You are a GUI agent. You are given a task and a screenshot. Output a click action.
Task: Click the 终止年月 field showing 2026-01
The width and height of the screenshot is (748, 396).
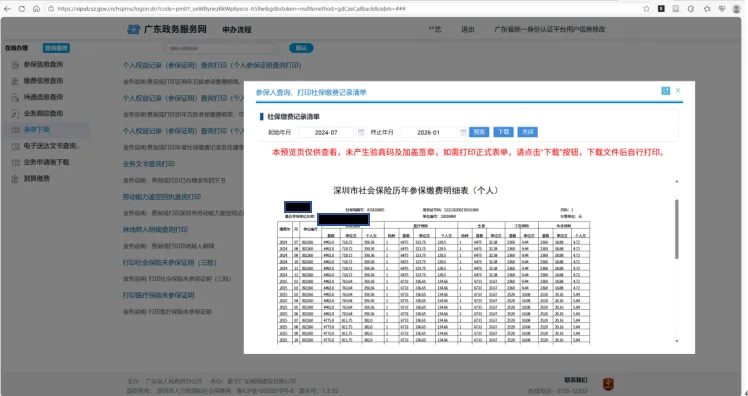428,132
